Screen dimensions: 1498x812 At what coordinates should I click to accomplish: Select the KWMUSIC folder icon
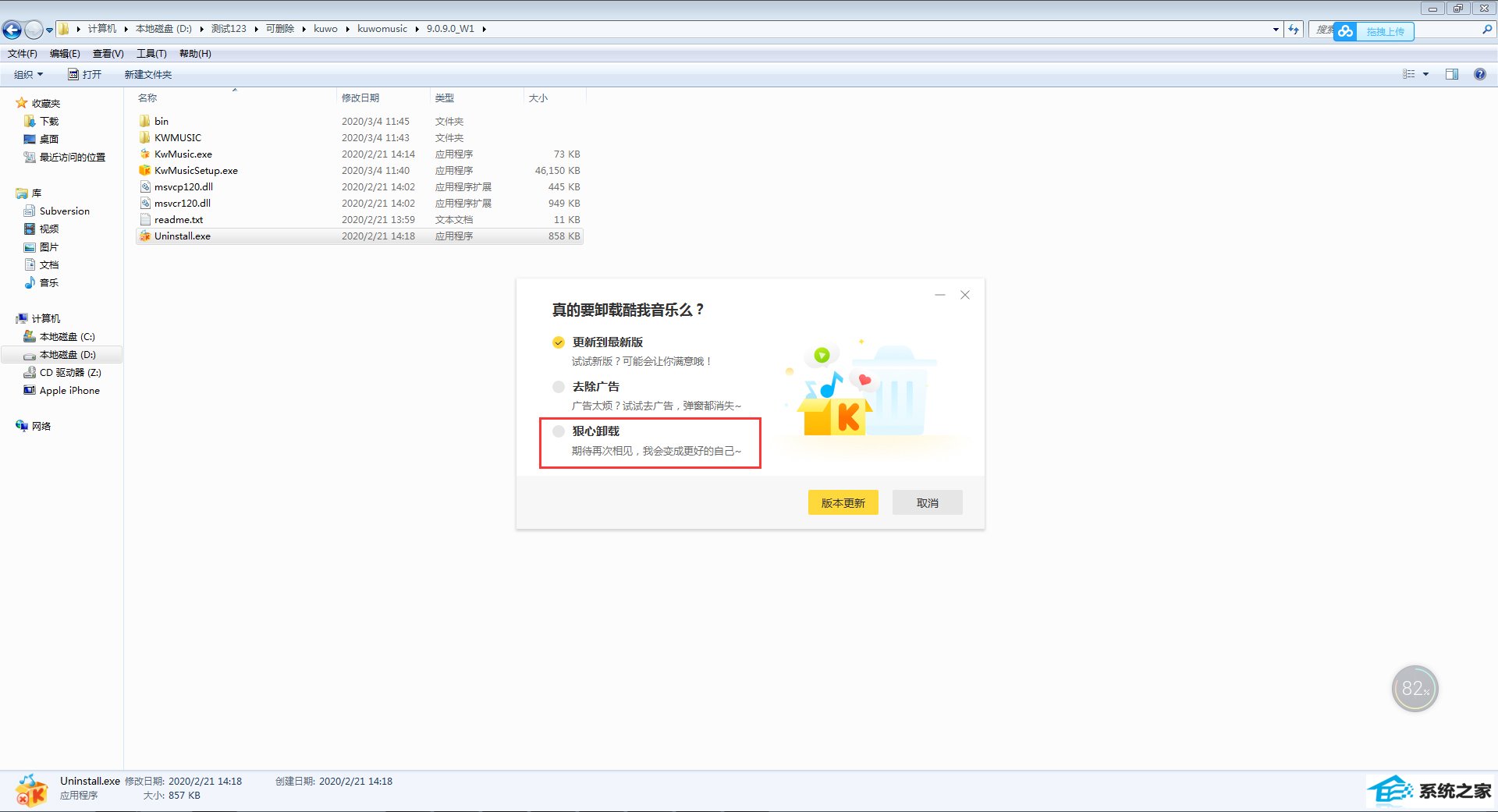pyautogui.click(x=145, y=137)
